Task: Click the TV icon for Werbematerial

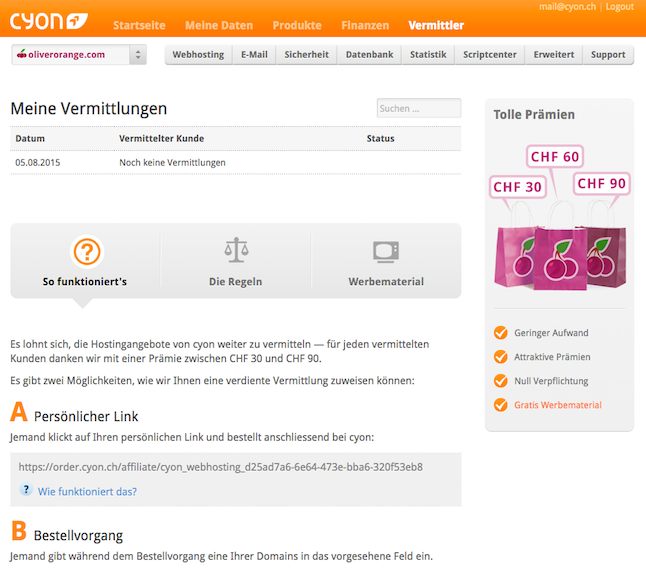Action: click(386, 252)
